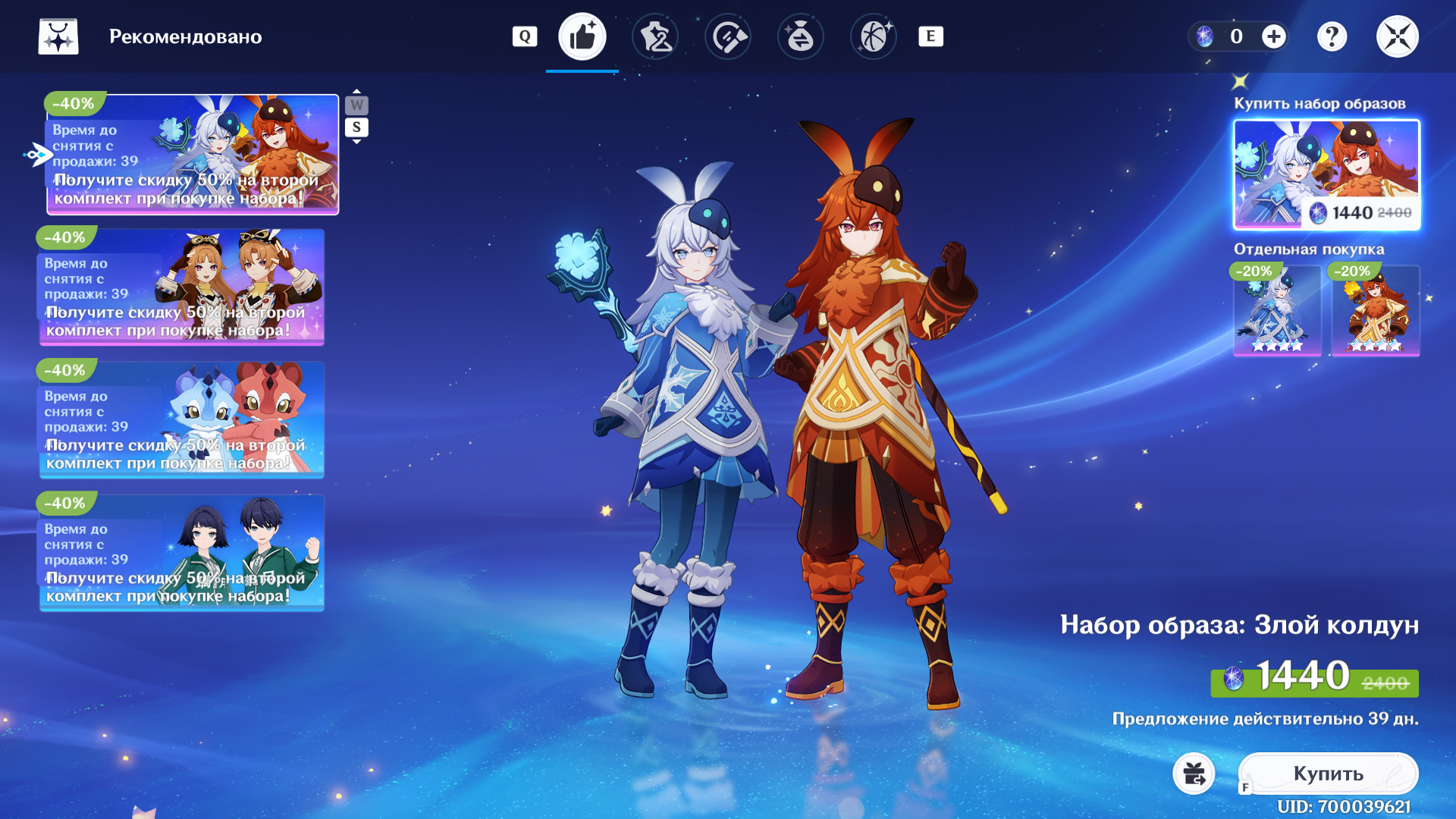The width and height of the screenshot is (1456, 819).
Task: Select the blue and red creature bundle
Action: click(x=182, y=421)
